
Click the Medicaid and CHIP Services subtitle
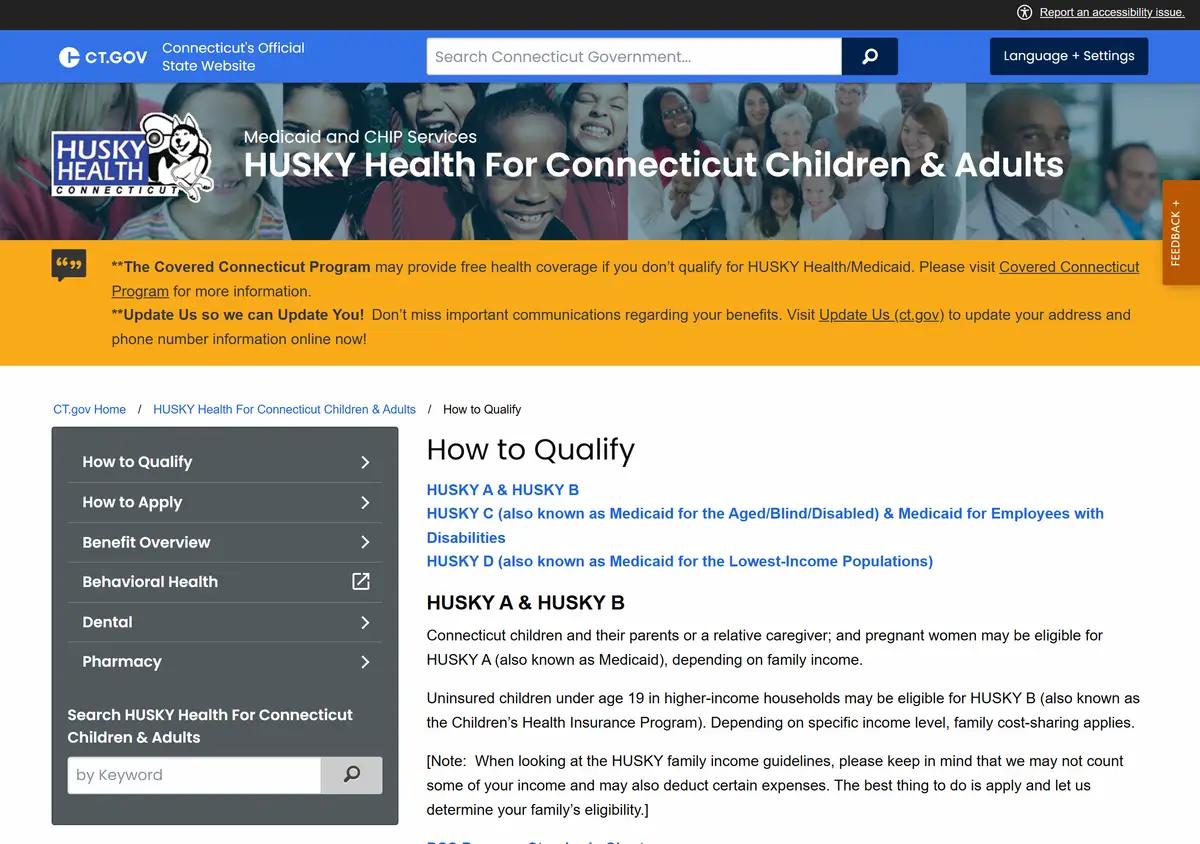tap(360, 137)
